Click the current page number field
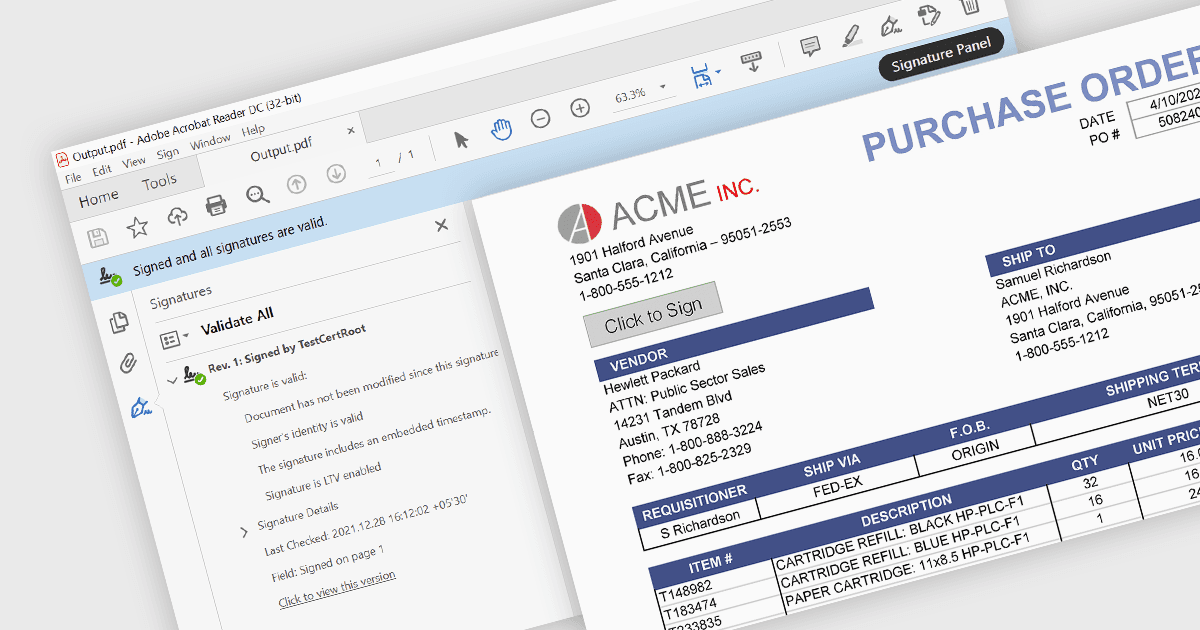The image size is (1200, 630). [379, 162]
